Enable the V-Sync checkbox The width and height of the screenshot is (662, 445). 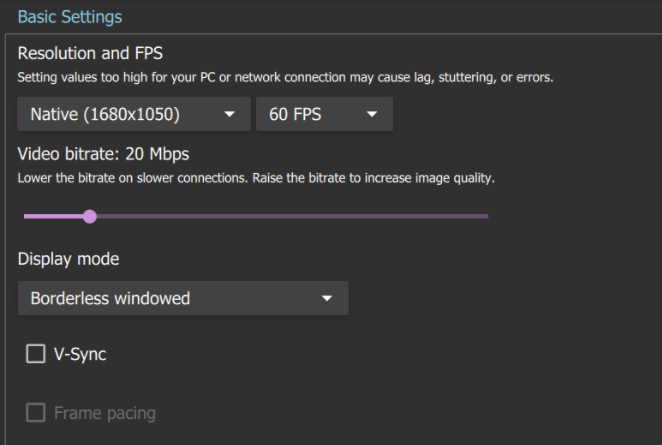35,354
